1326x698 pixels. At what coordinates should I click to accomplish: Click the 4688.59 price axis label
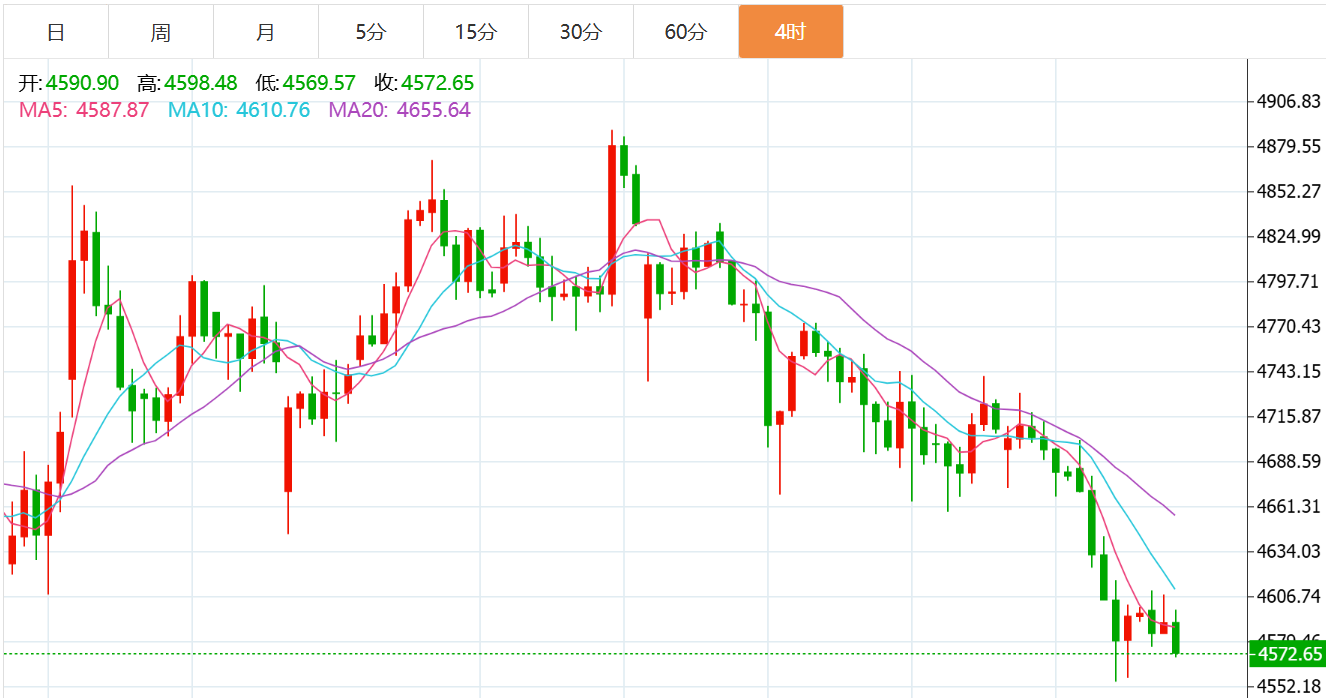click(x=1289, y=462)
